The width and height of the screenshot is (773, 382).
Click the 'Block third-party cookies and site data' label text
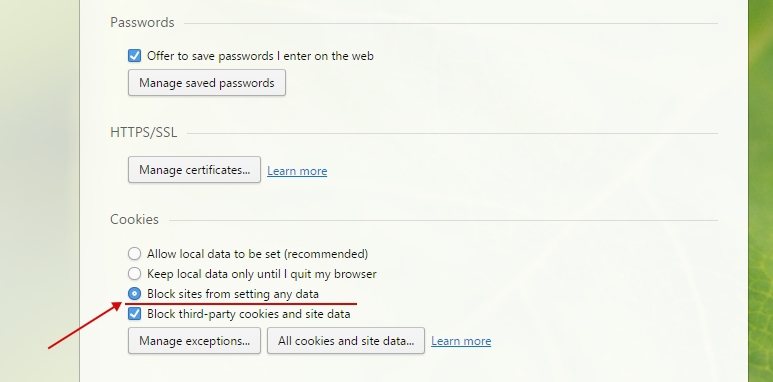click(x=248, y=314)
